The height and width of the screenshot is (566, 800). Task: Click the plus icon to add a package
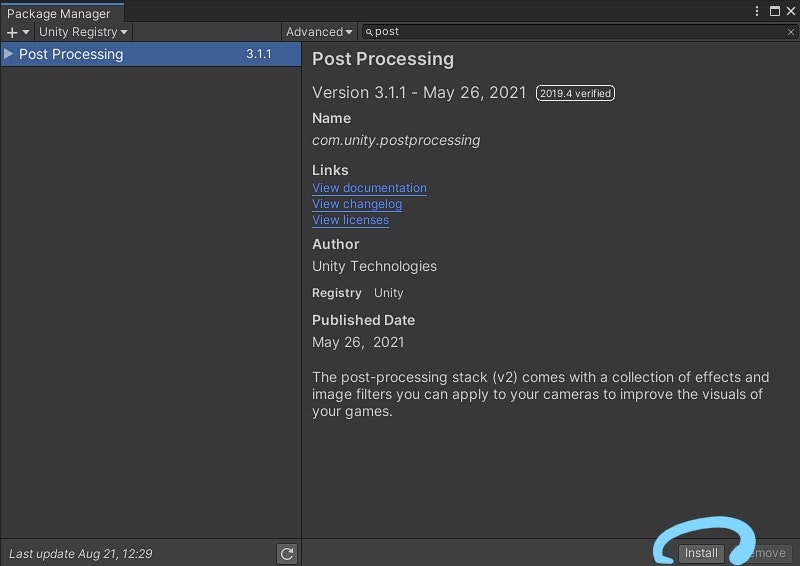12,33
